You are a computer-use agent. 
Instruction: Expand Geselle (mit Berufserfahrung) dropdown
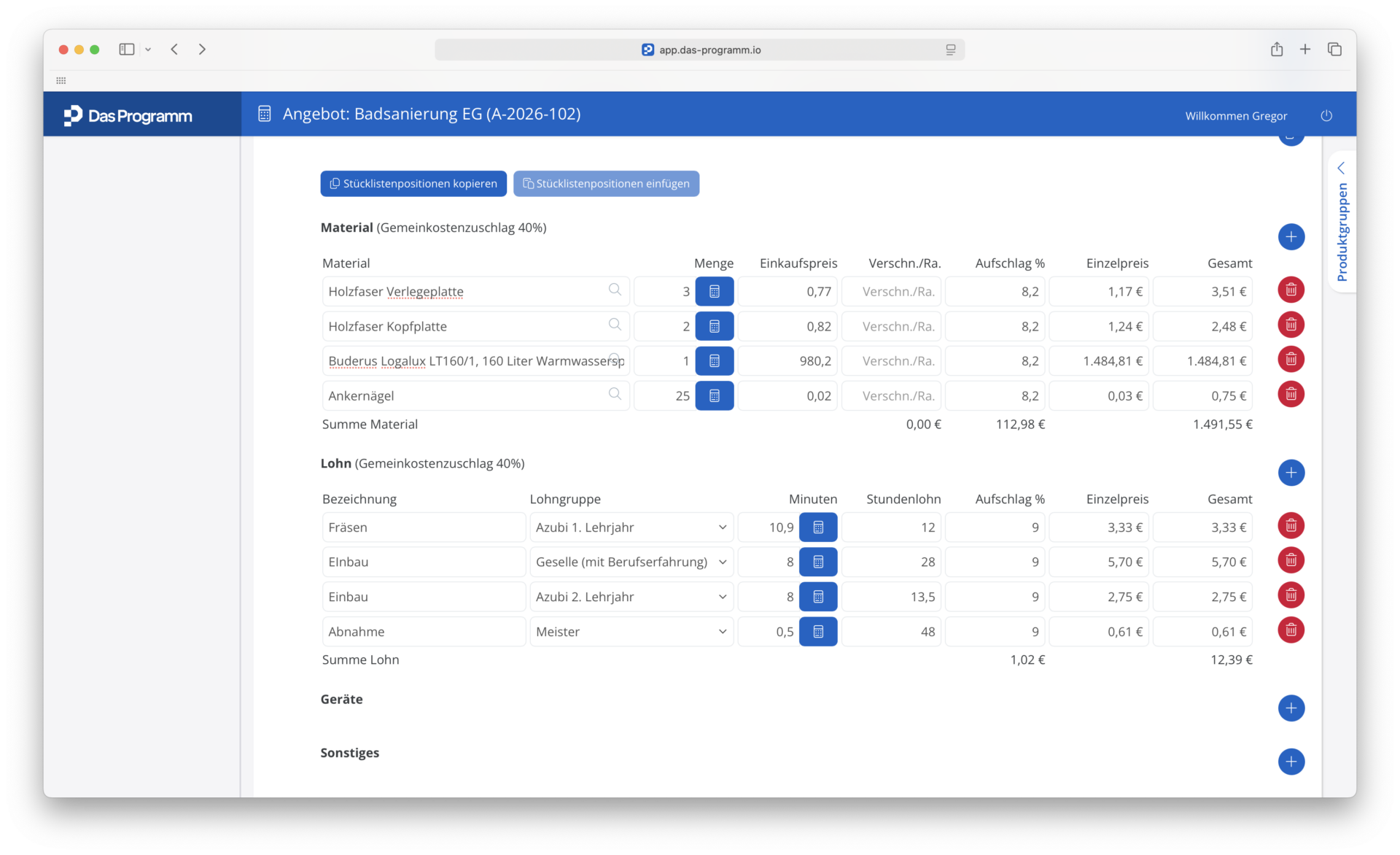(x=631, y=562)
